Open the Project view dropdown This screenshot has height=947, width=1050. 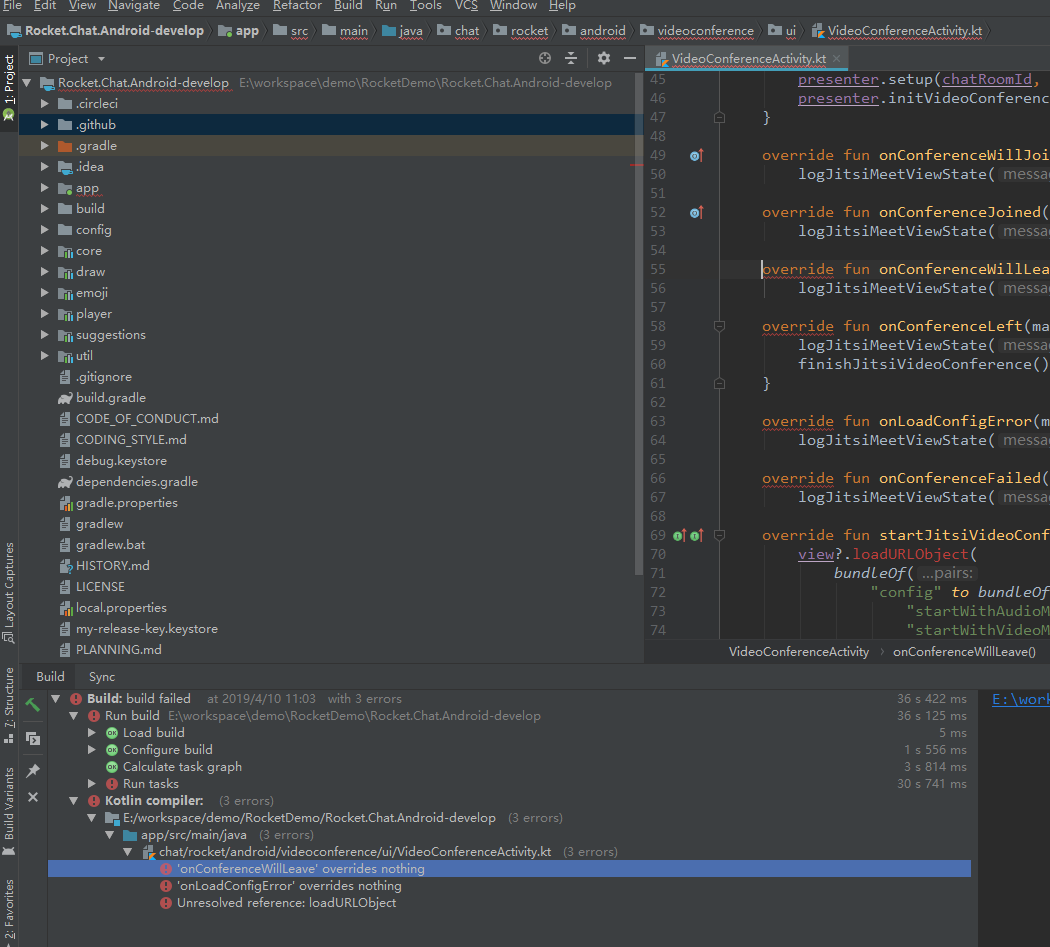click(101, 59)
